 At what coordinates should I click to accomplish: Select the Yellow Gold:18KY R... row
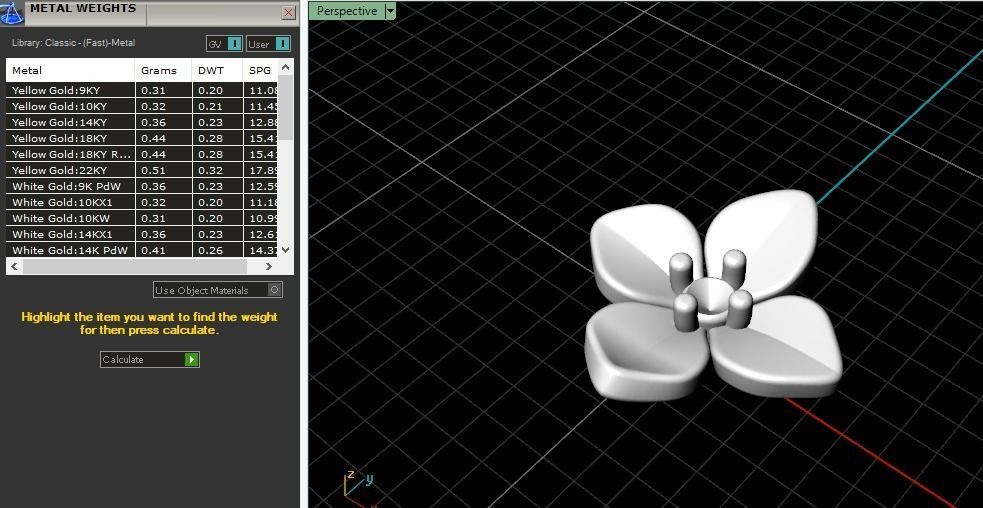click(142, 154)
